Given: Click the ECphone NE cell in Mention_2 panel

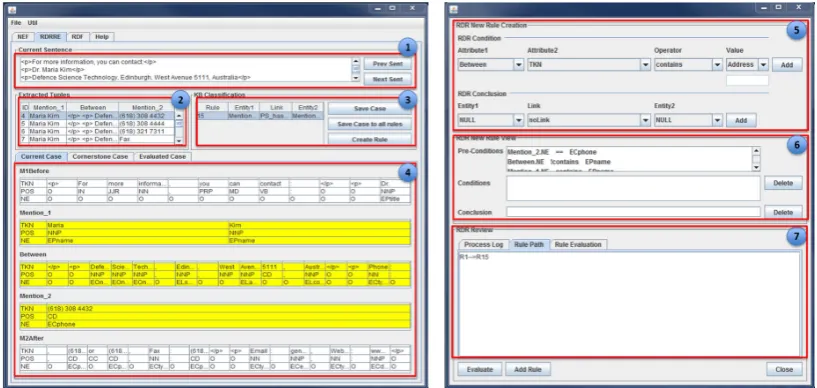Looking at the screenshot, I should point(228,324).
